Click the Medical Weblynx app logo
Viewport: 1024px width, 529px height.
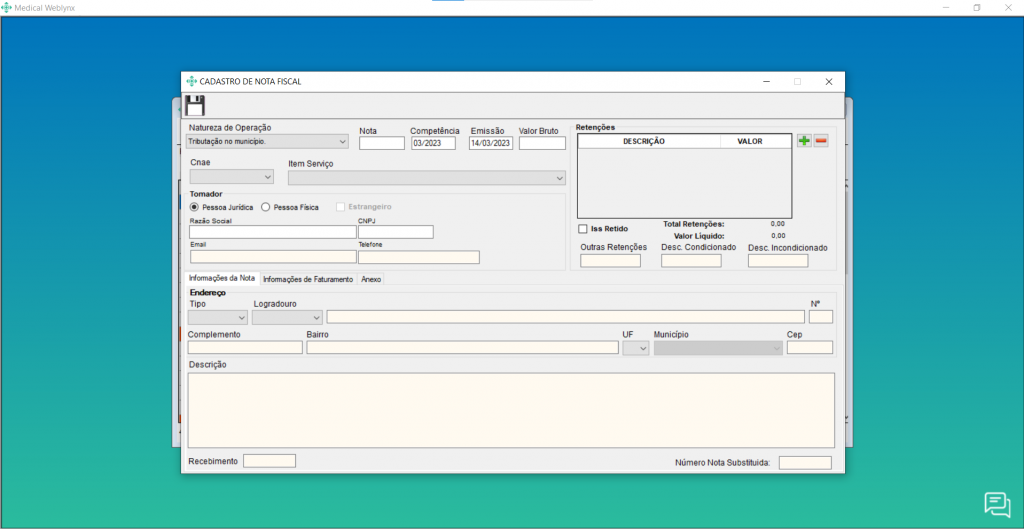(x=8, y=7)
